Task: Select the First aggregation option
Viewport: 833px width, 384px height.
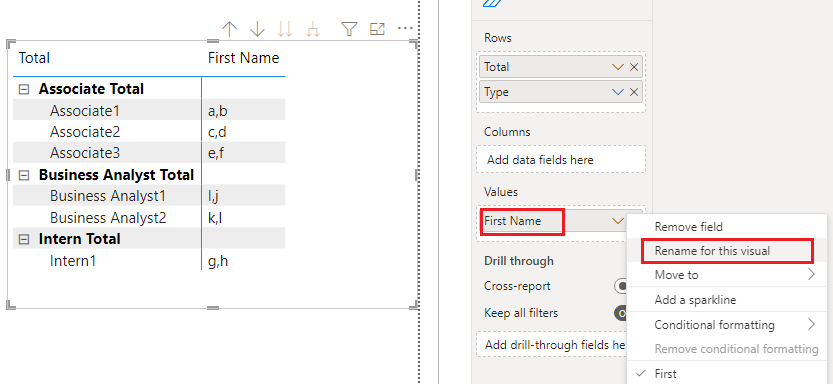Action: [x=727, y=373]
